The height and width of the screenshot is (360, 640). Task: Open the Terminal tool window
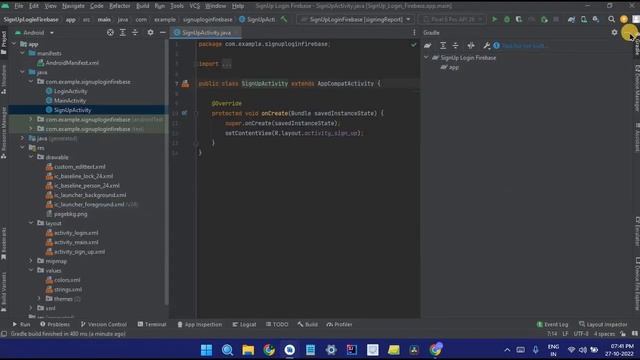pyautogui.click(x=152, y=324)
